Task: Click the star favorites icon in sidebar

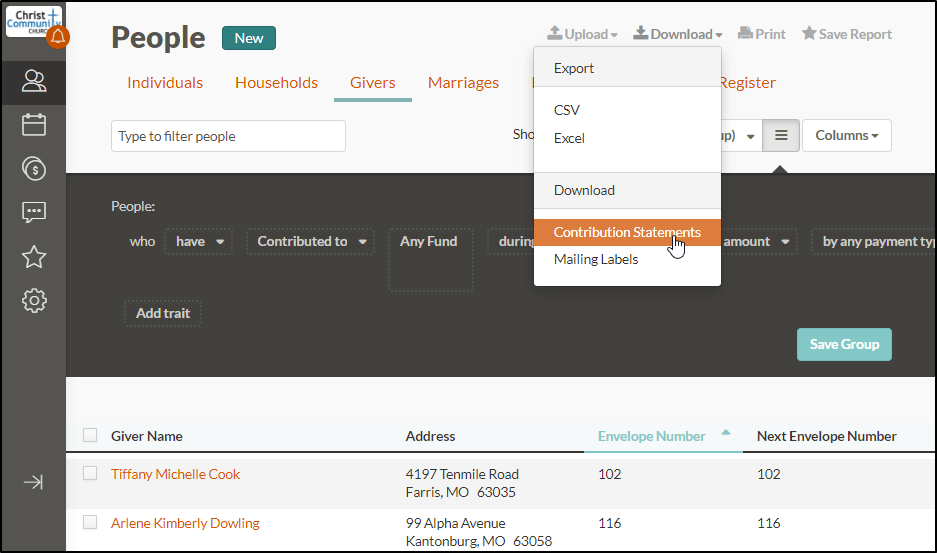Action: pyautogui.click(x=33, y=257)
